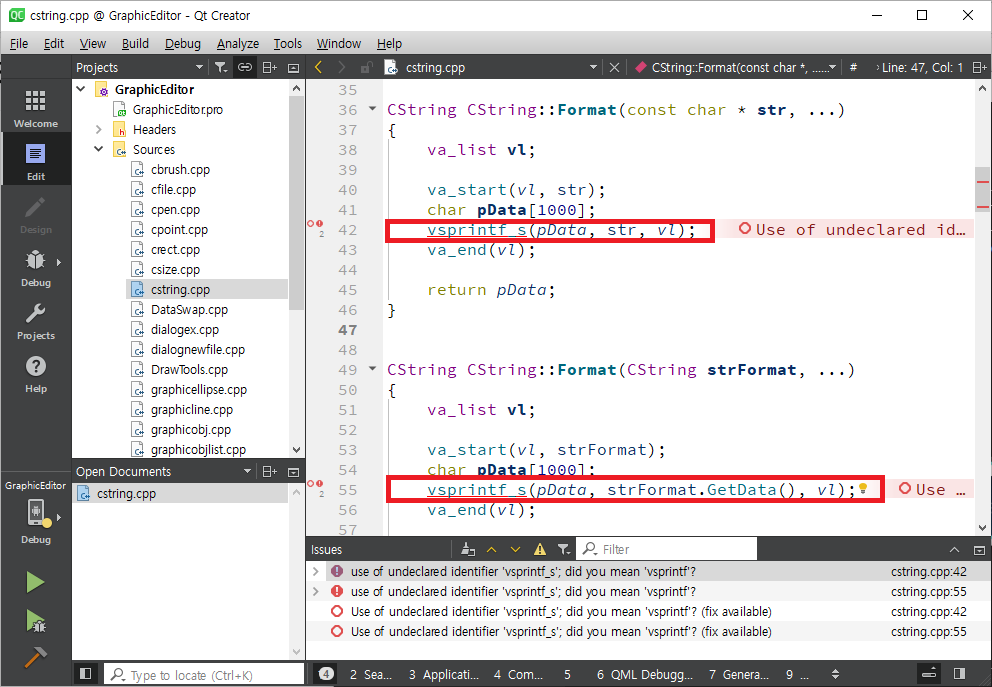Open the Build menu
The width and height of the screenshot is (992, 687).
coord(135,44)
